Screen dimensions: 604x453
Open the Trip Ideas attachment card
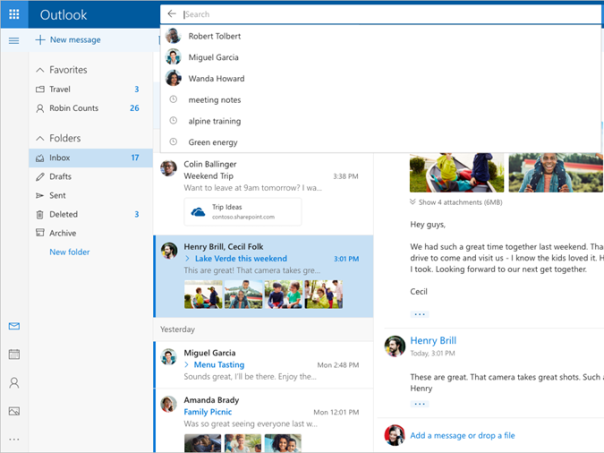[242, 211]
